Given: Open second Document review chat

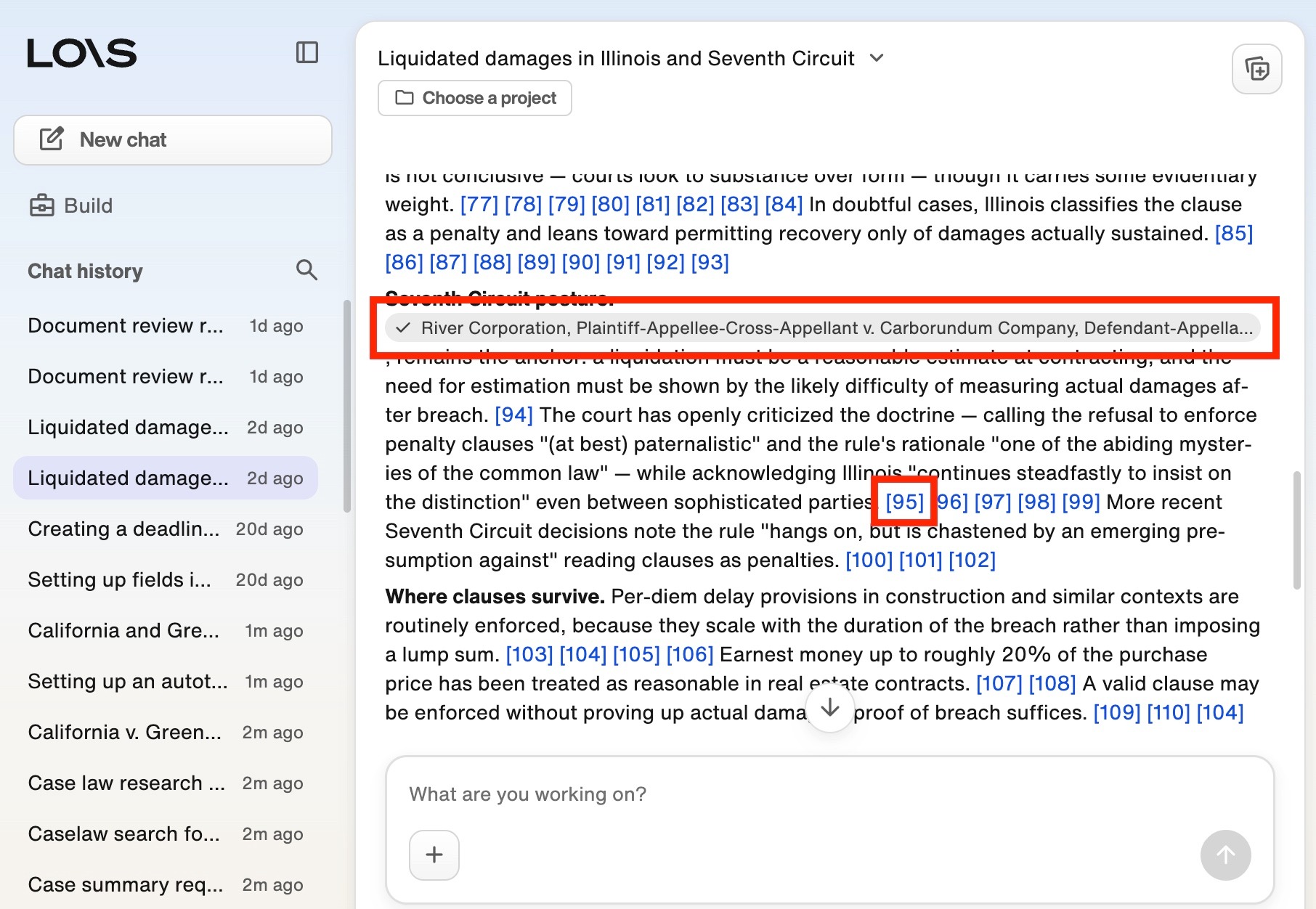Looking at the screenshot, I should pyautogui.click(x=166, y=377).
